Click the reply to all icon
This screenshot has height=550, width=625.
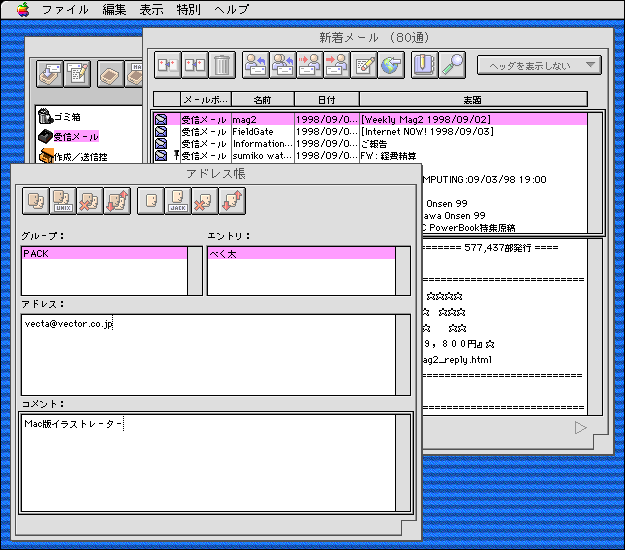click(283, 65)
